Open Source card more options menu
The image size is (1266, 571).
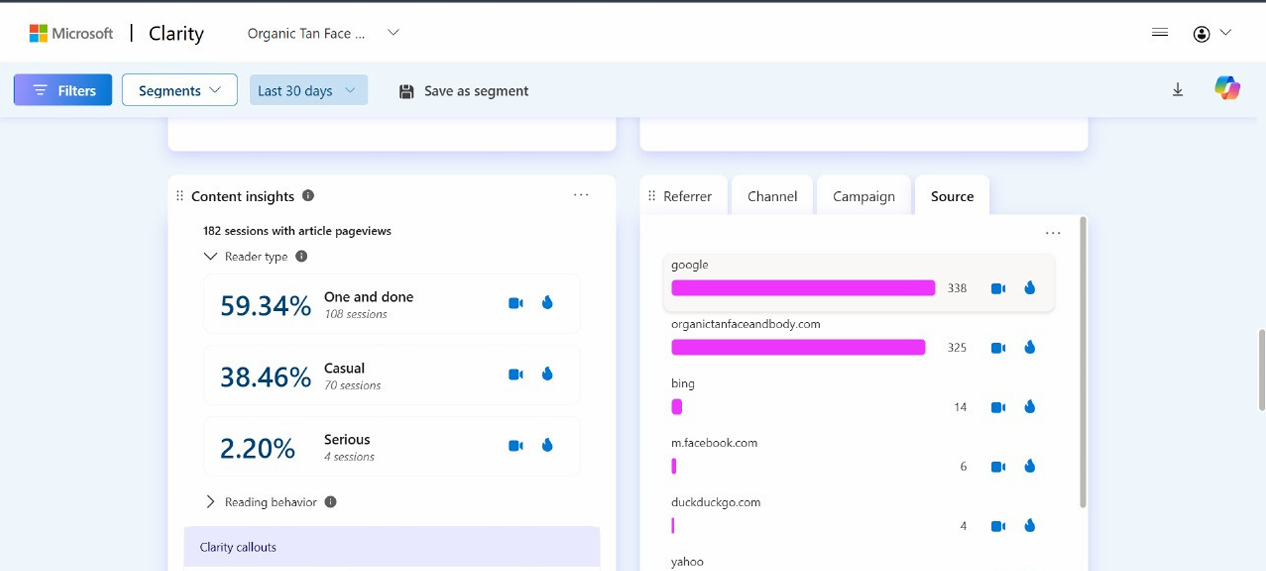(1053, 233)
